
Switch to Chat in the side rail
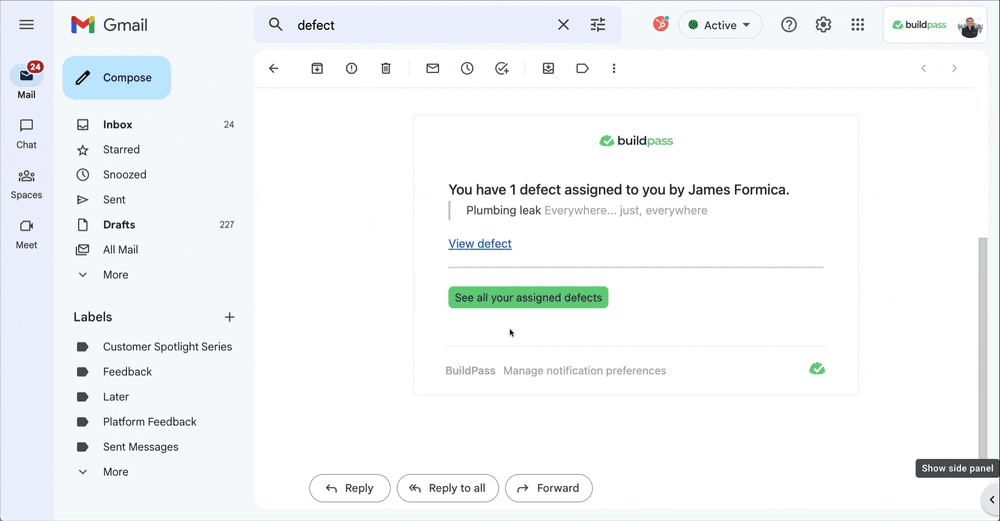[x=26, y=134]
